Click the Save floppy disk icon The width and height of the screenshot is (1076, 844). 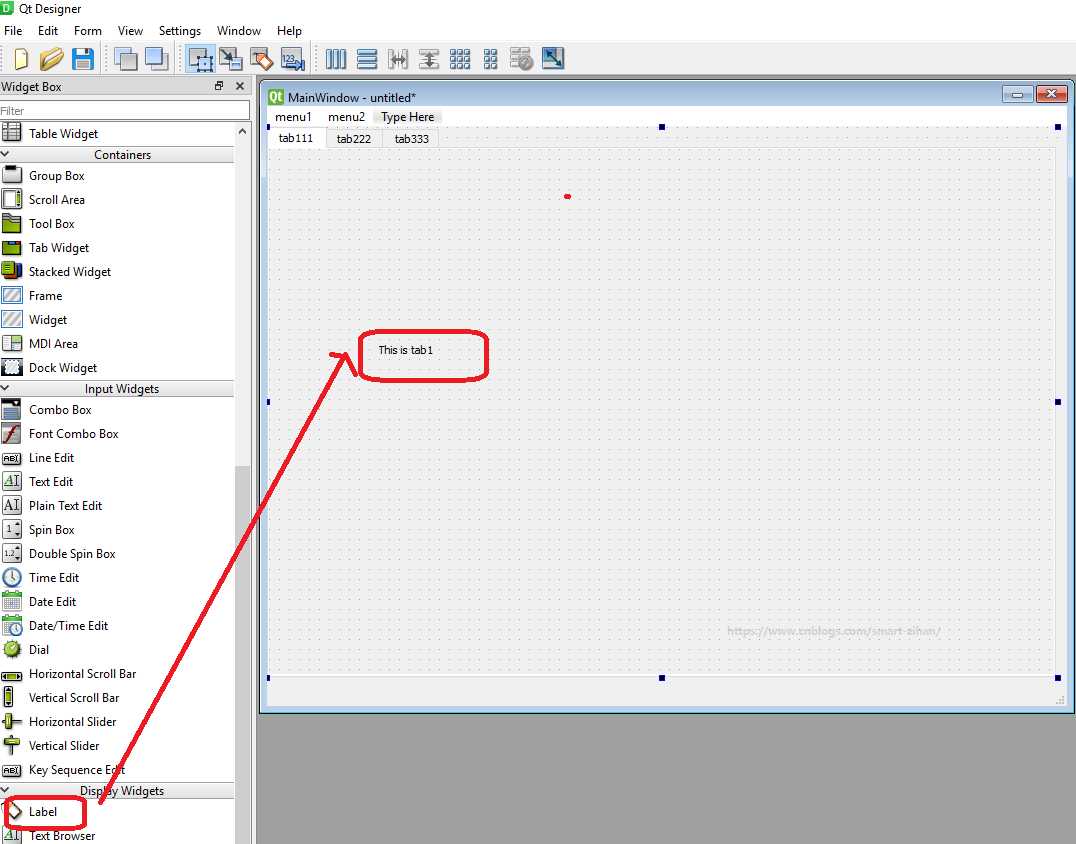click(x=83, y=59)
